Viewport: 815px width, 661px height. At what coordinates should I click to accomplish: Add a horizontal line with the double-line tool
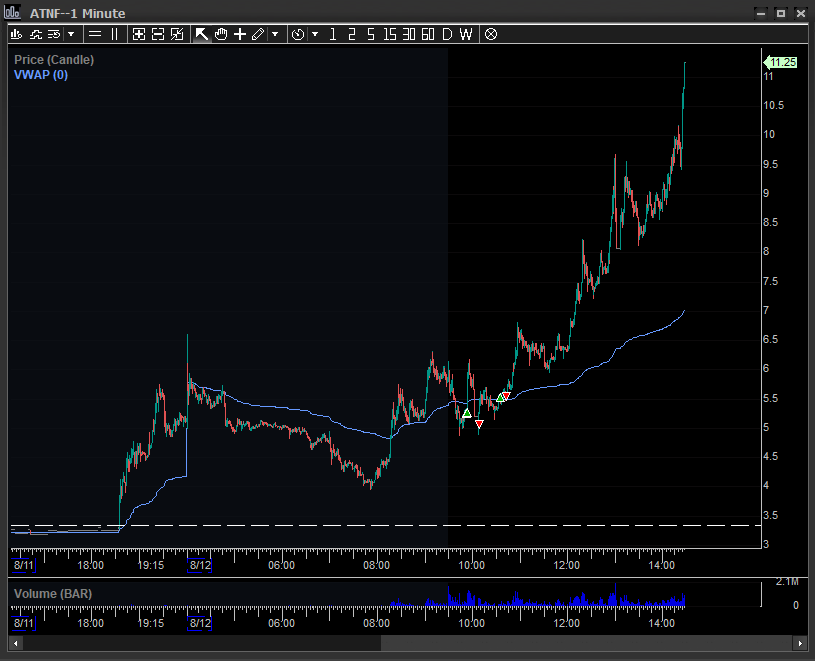[x=95, y=34]
